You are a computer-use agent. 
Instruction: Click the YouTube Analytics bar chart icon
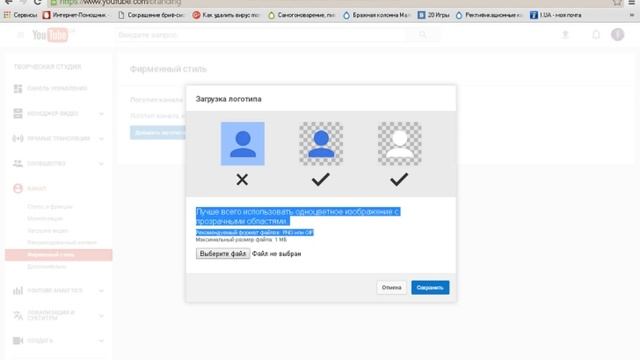click(18, 291)
